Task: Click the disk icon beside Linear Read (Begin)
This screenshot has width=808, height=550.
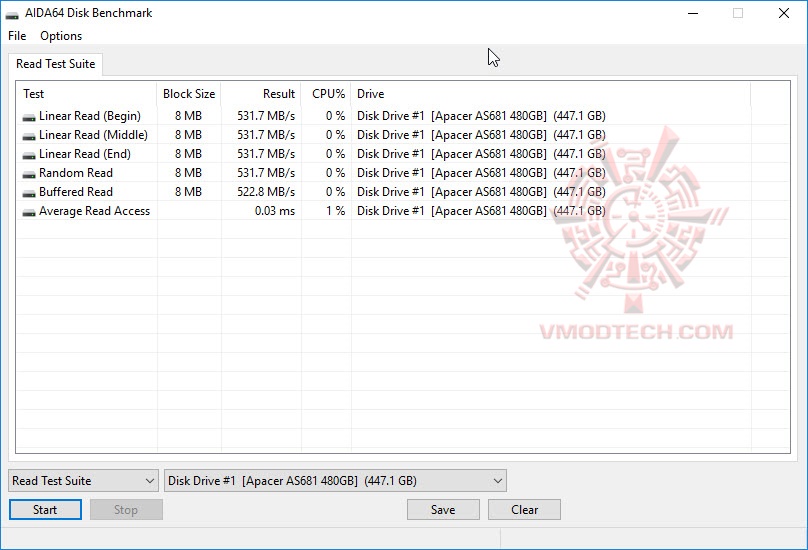Action: 29,117
